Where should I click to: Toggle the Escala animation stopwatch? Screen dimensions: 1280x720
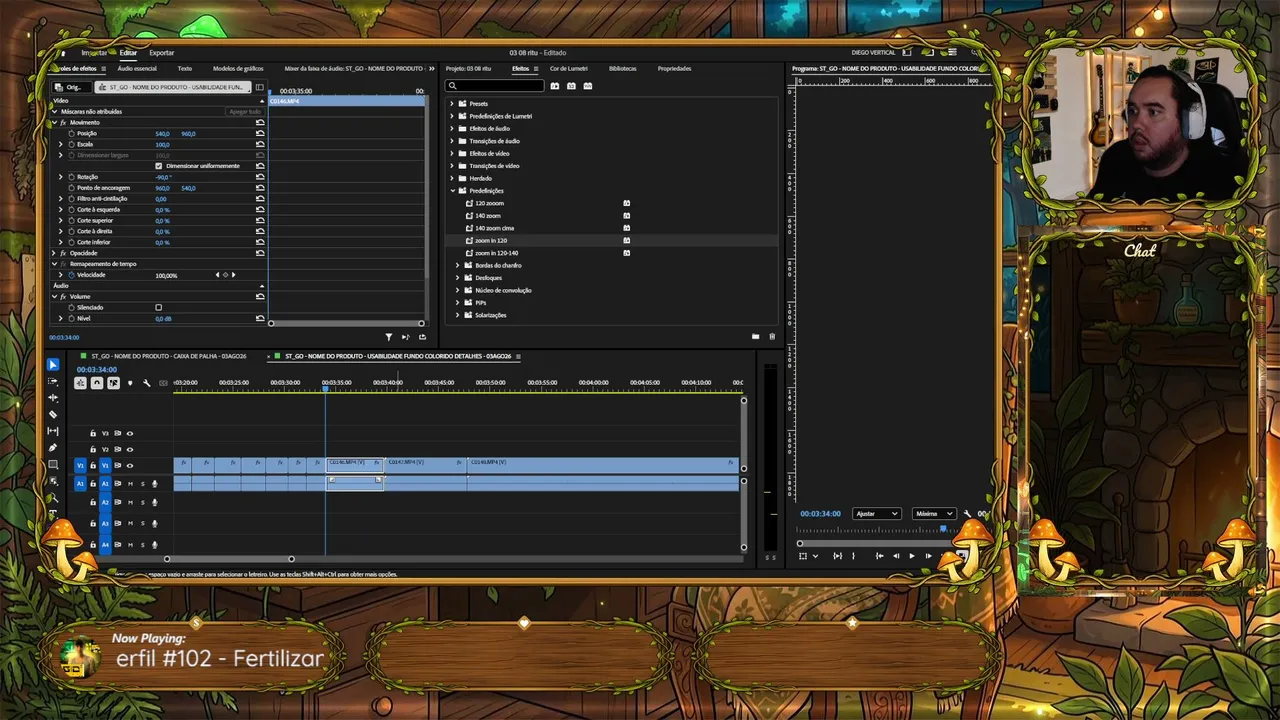click(x=71, y=144)
